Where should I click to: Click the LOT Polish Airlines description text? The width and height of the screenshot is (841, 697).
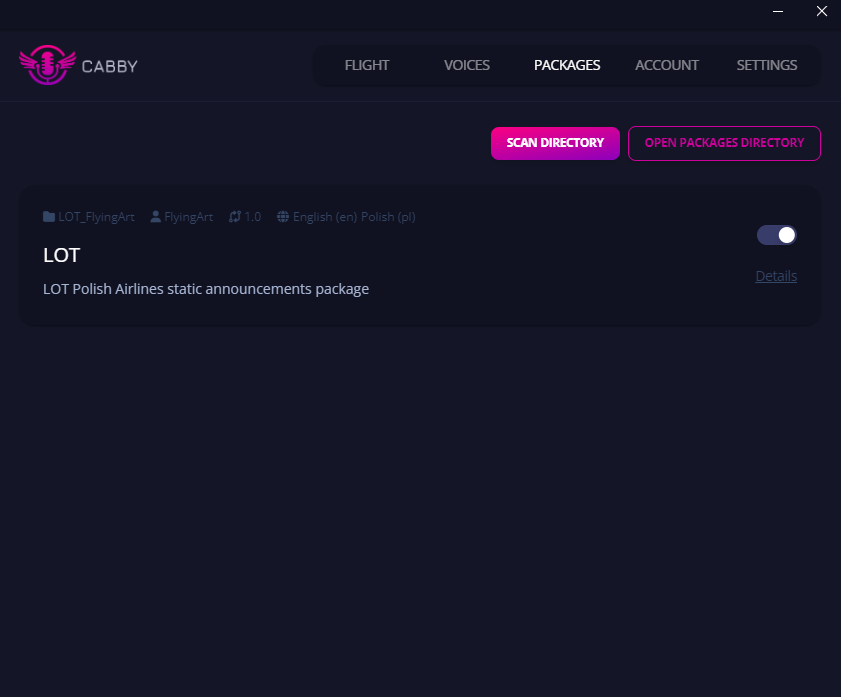pyautogui.click(x=206, y=289)
